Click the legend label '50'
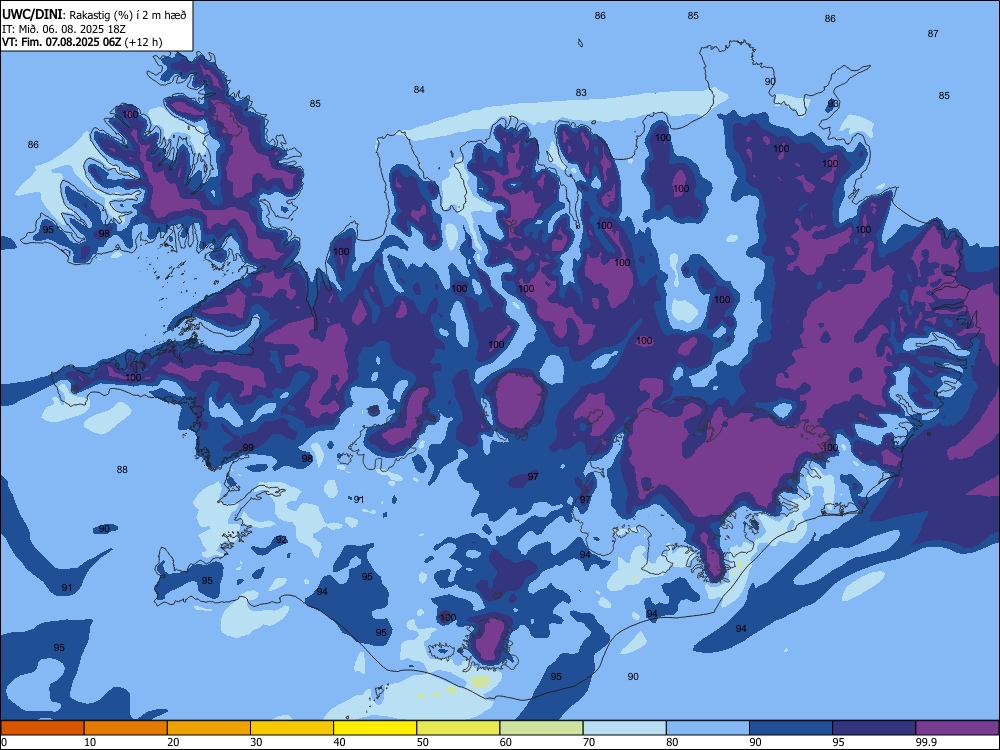This screenshot has height=750, width=1000. 423,742
